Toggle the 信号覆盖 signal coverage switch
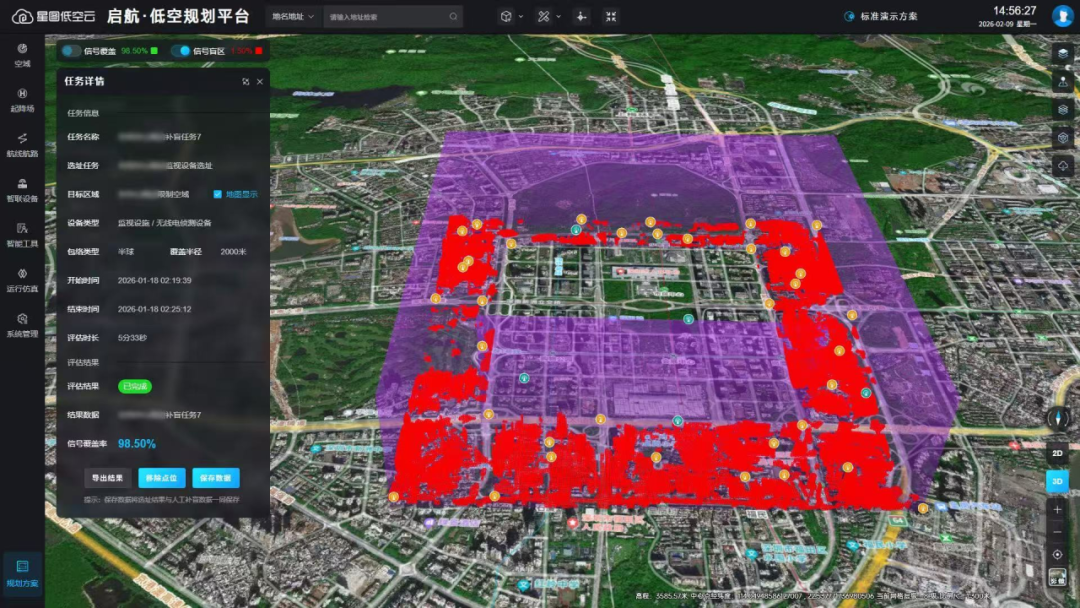The width and height of the screenshot is (1080, 608). click(72, 50)
